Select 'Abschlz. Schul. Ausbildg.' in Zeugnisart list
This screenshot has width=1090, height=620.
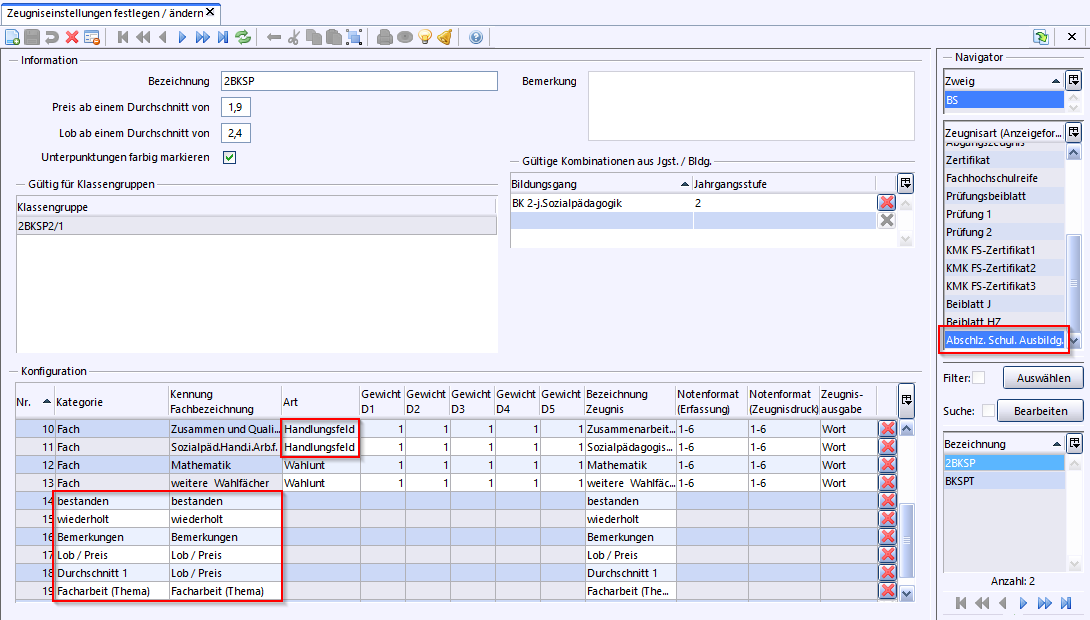coord(1003,340)
